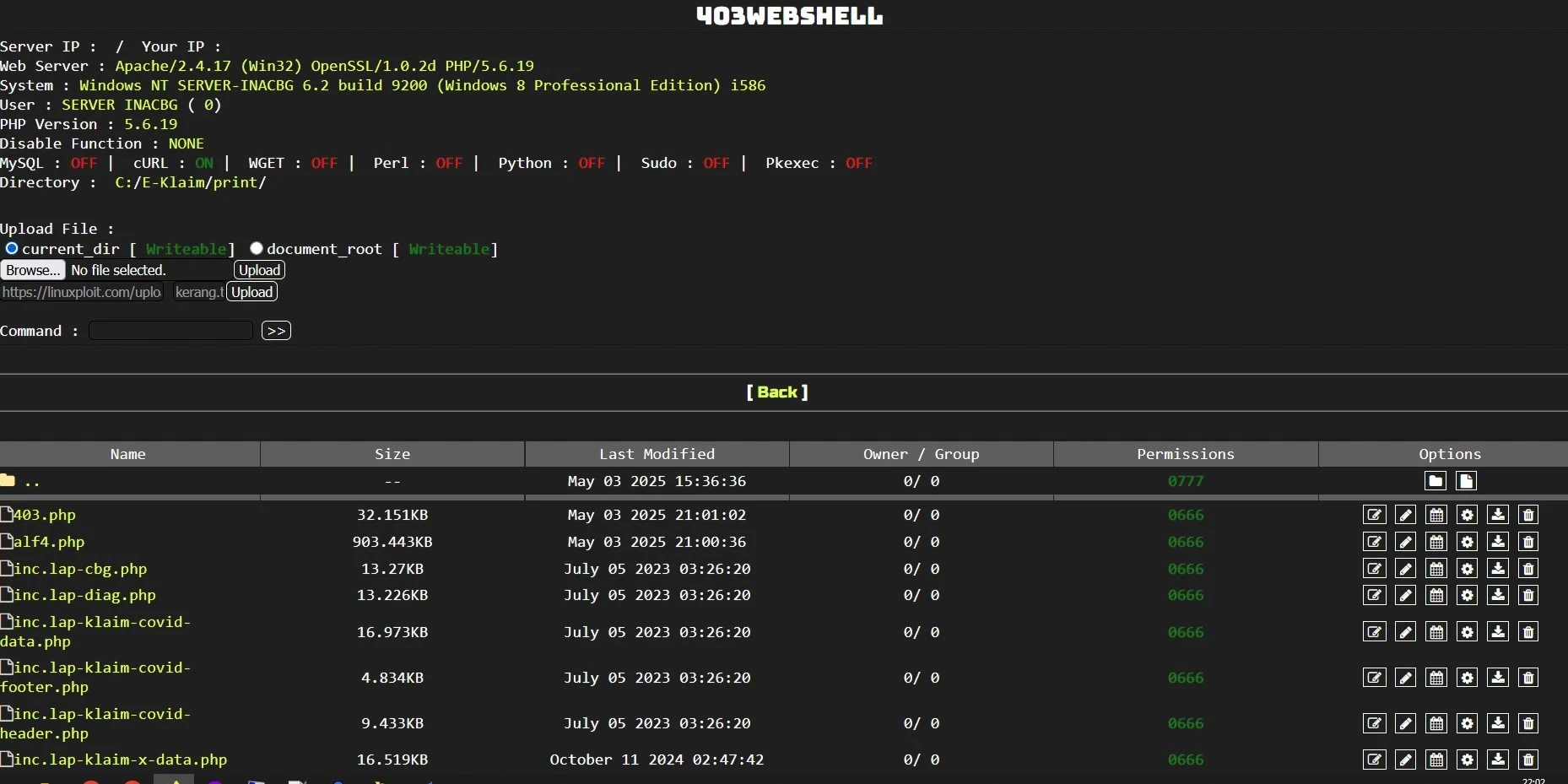The image size is (1568, 784).
Task: Select the current_dir upload radio button
Action: point(12,248)
